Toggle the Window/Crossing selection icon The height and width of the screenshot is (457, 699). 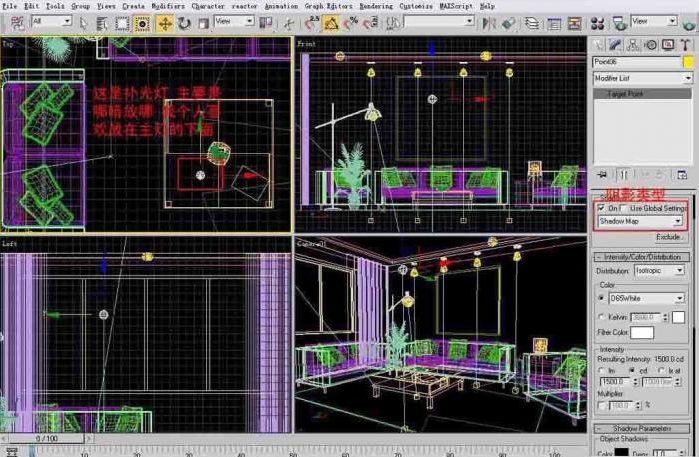[x=142, y=23]
